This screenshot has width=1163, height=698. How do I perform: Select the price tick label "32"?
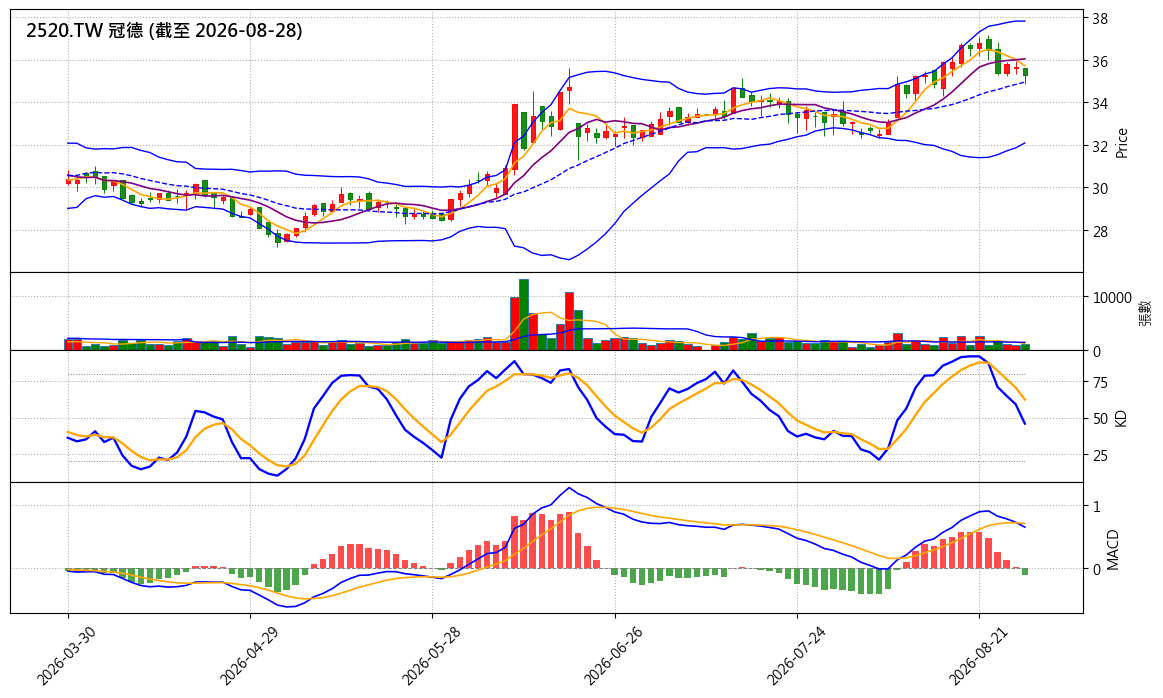[x=1100, y=147]
